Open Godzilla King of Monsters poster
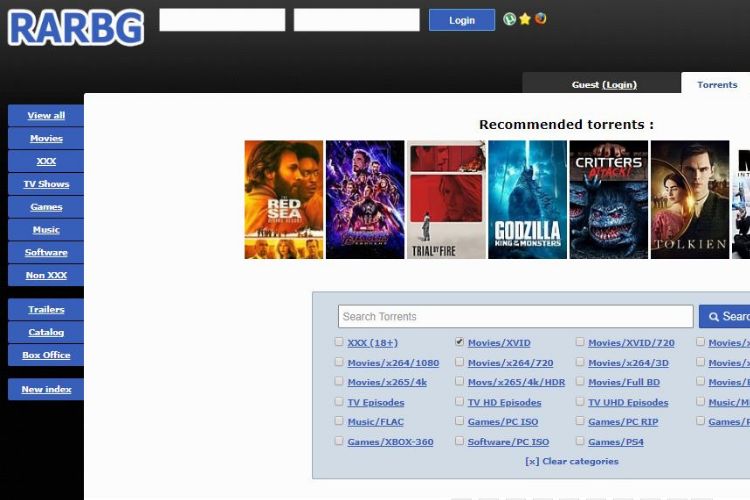Viewport: 750px width, 500px height. point(528,200)
